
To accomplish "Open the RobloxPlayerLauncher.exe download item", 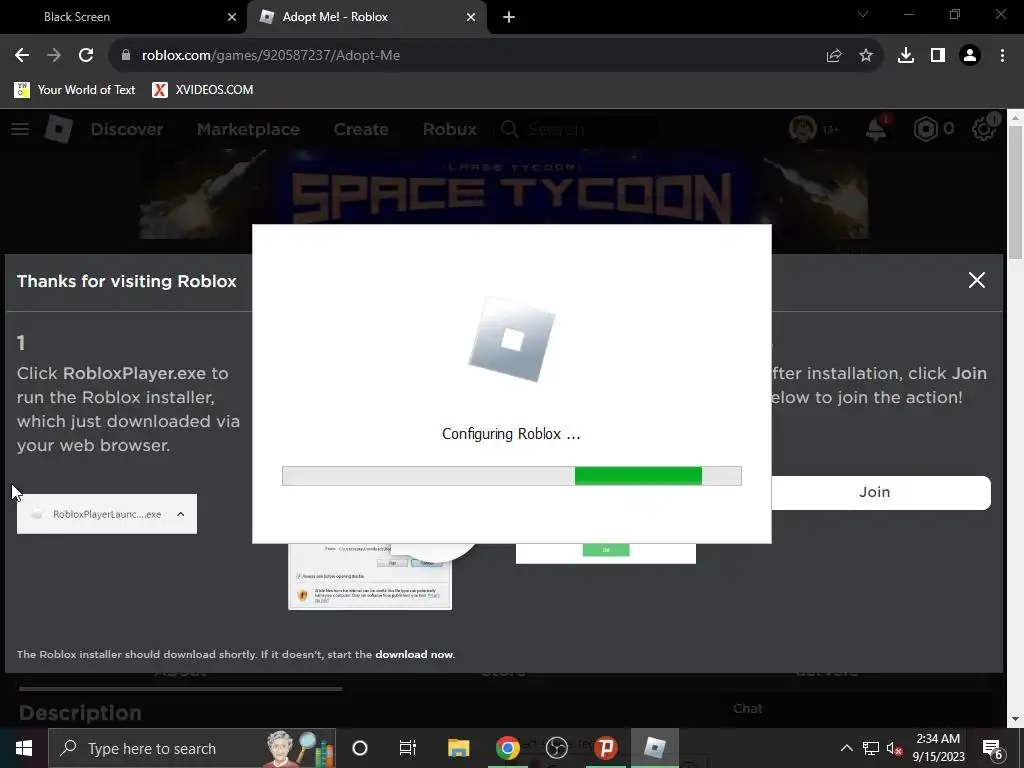I will click(107, 514).
